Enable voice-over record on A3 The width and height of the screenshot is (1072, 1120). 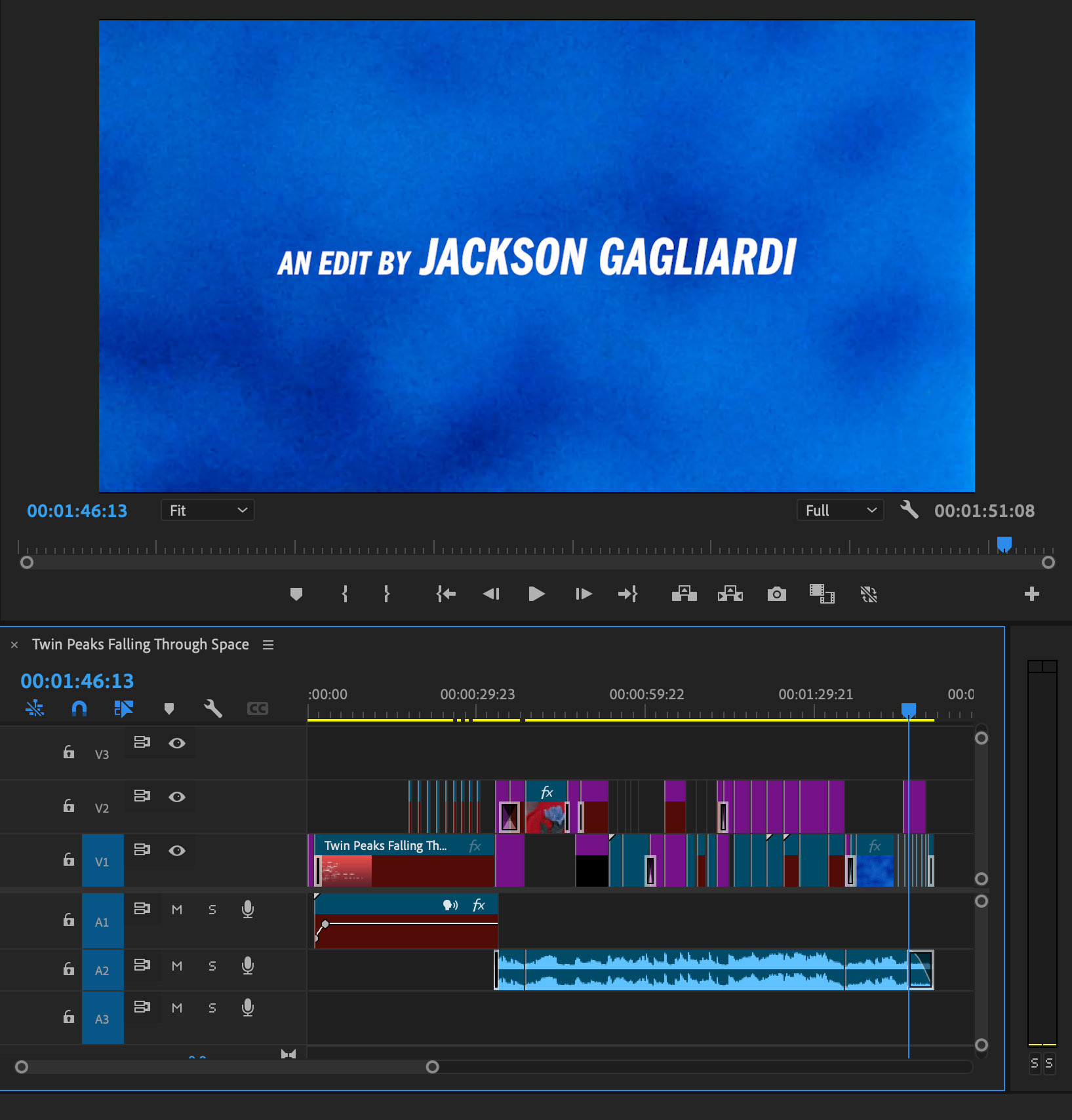tap(248, 1007)
